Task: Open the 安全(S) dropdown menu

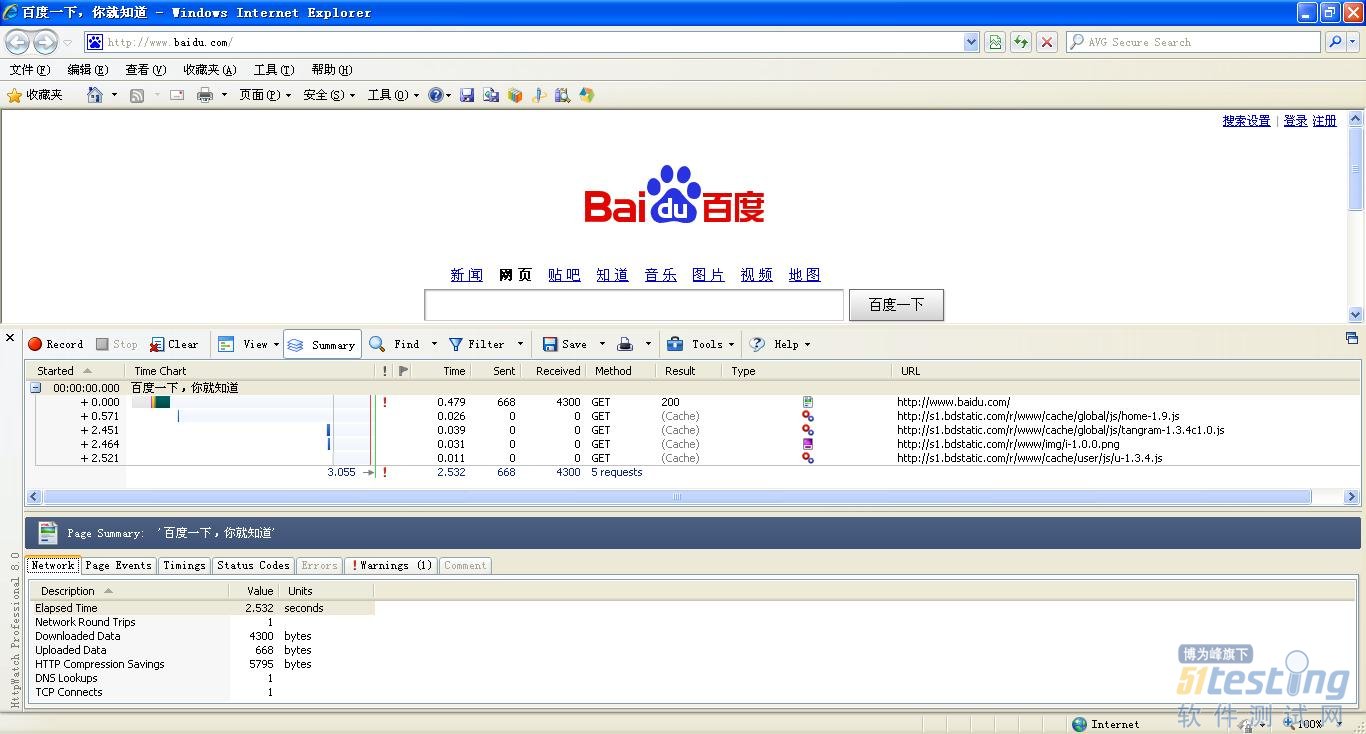Action: (x=329, y=95)
